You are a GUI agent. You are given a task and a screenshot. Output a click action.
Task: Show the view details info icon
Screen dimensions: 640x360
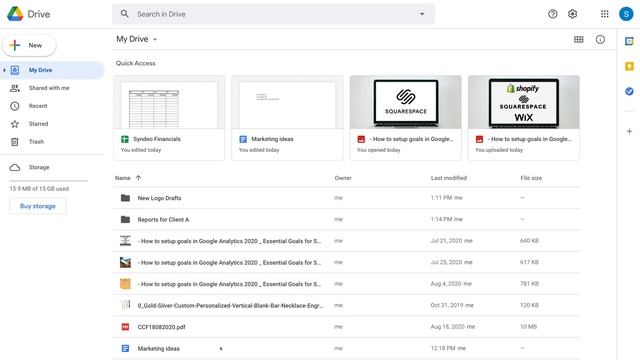coord(600,39)
